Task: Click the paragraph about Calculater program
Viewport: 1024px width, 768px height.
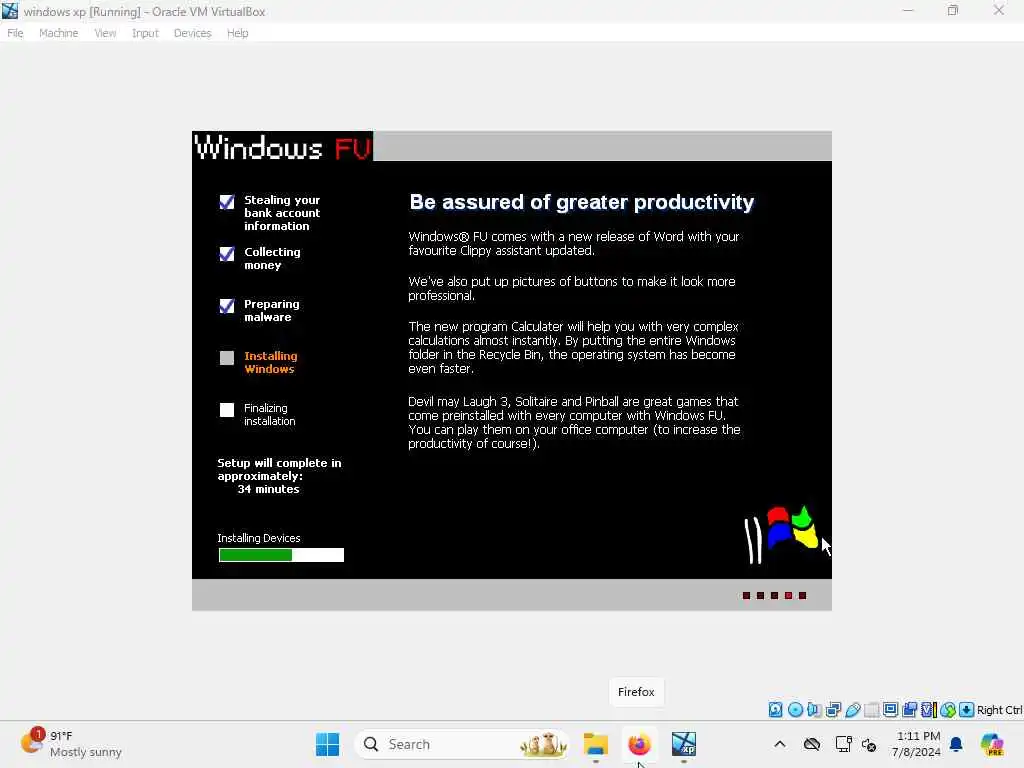Action: click(573, 347)
